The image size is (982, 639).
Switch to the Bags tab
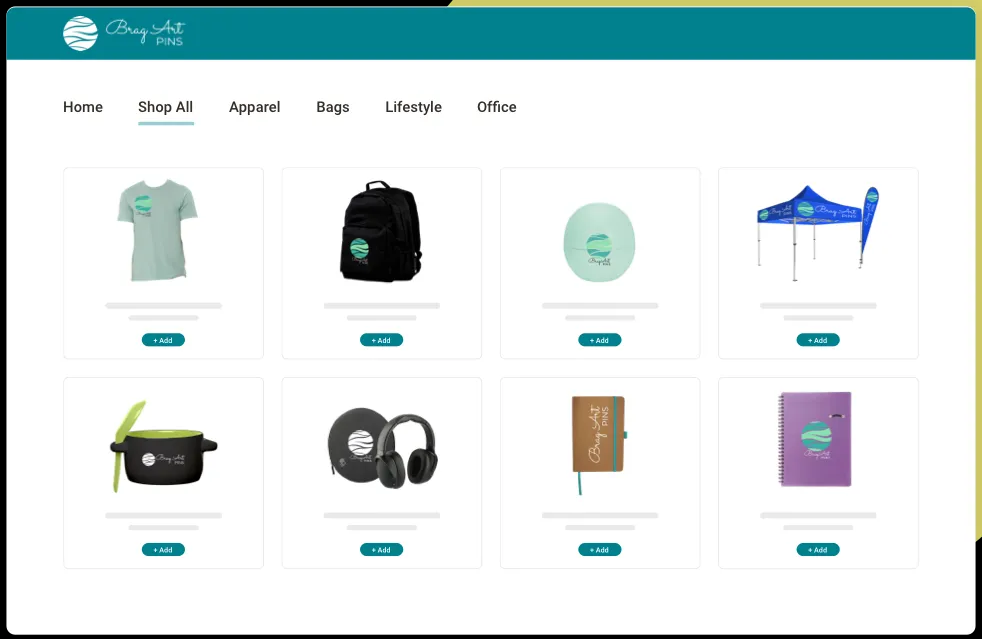[x=333, y=107]
